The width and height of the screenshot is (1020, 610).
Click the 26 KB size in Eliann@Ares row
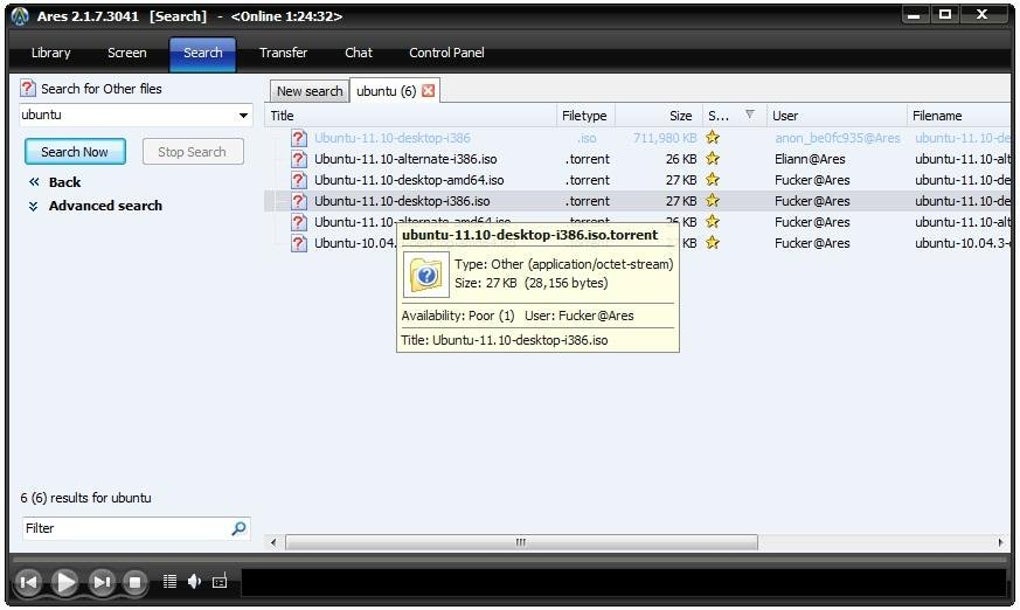680,159
